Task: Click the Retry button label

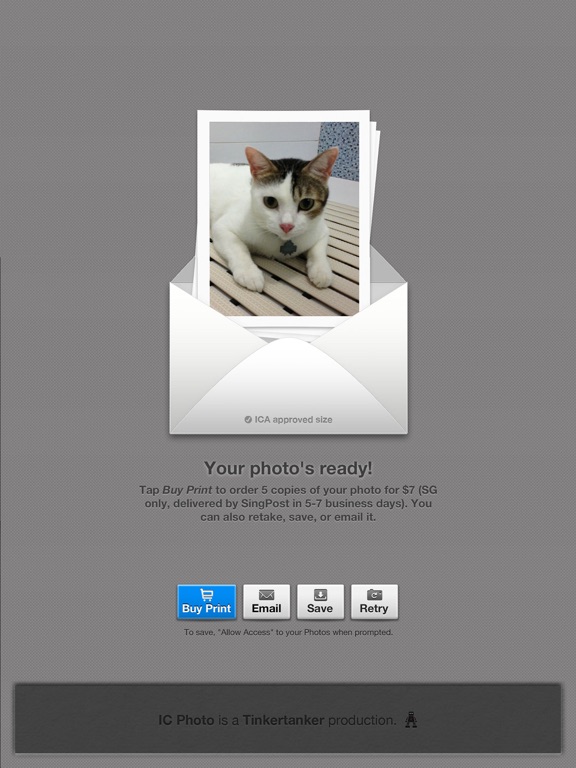Action: click(x=374, y=608)
